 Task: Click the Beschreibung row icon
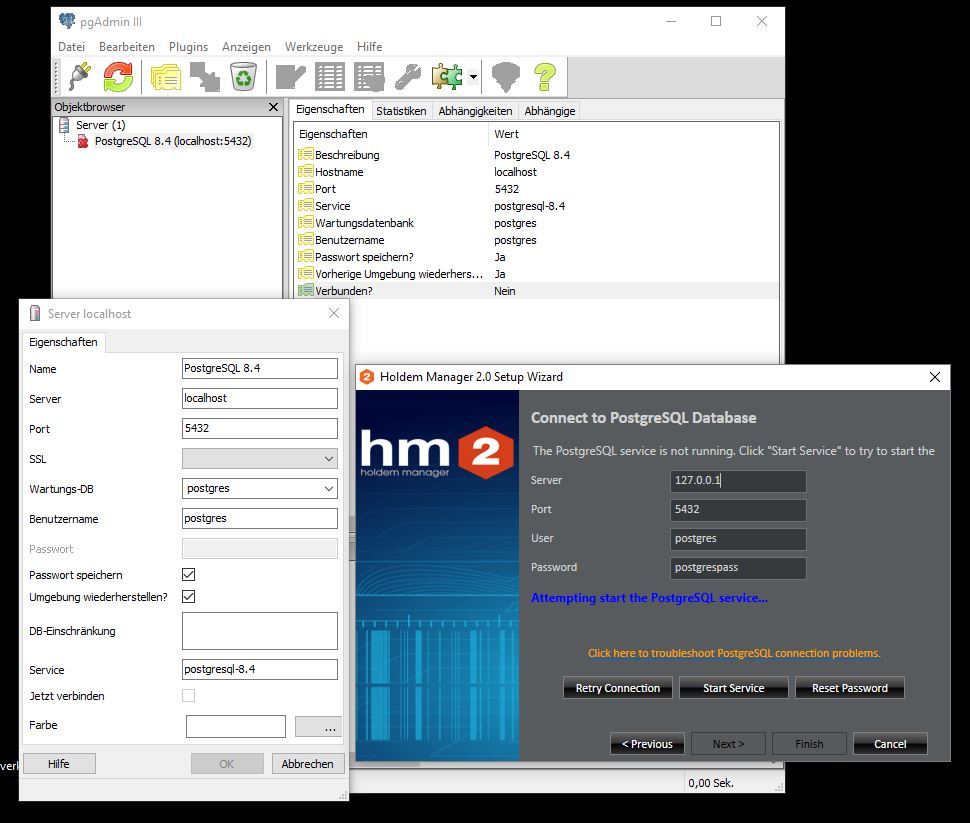tap(305, 154)
